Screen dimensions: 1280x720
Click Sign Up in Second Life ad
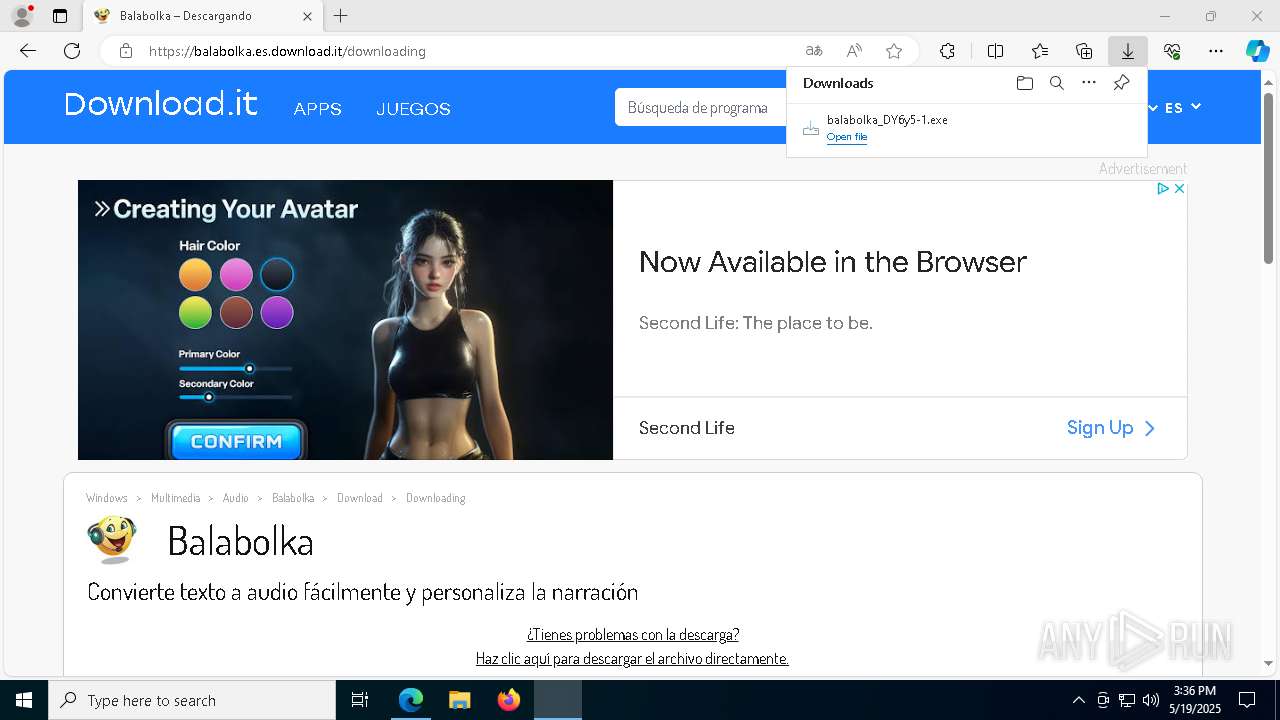point(1110,428)
